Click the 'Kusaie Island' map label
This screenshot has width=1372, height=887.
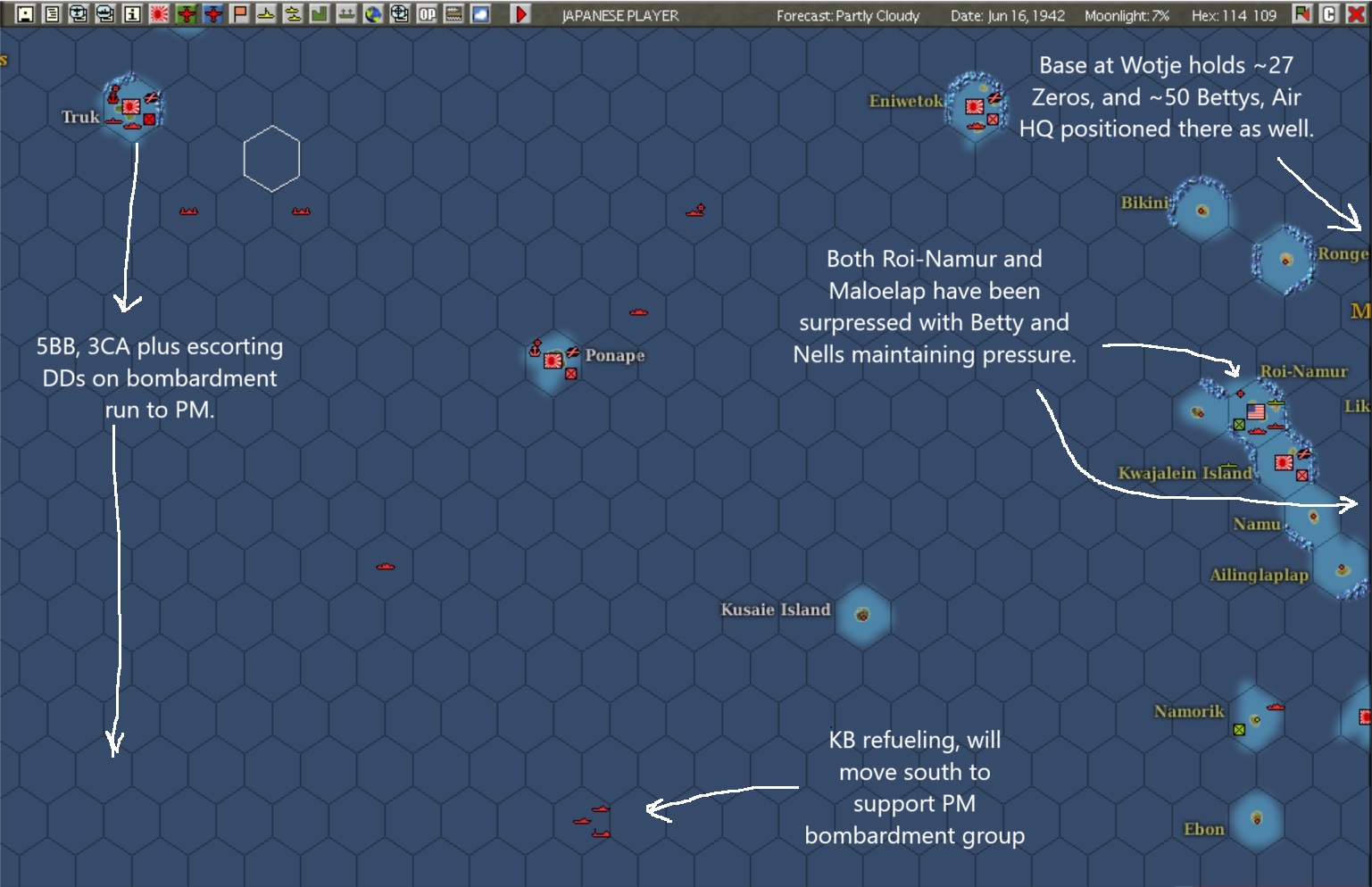pyautogui.click(x=776, y=609)
